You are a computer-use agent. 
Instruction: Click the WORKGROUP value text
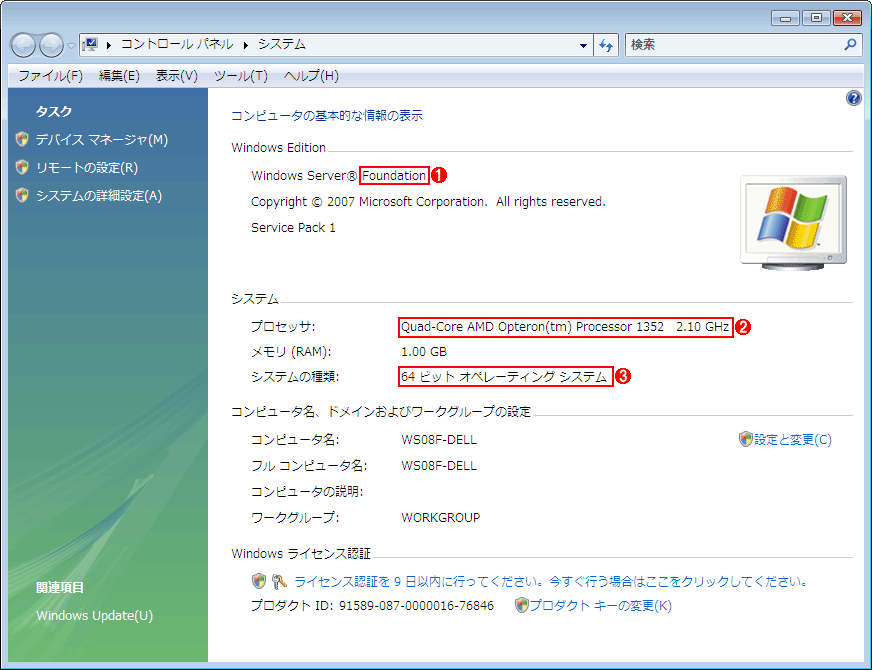440,518
